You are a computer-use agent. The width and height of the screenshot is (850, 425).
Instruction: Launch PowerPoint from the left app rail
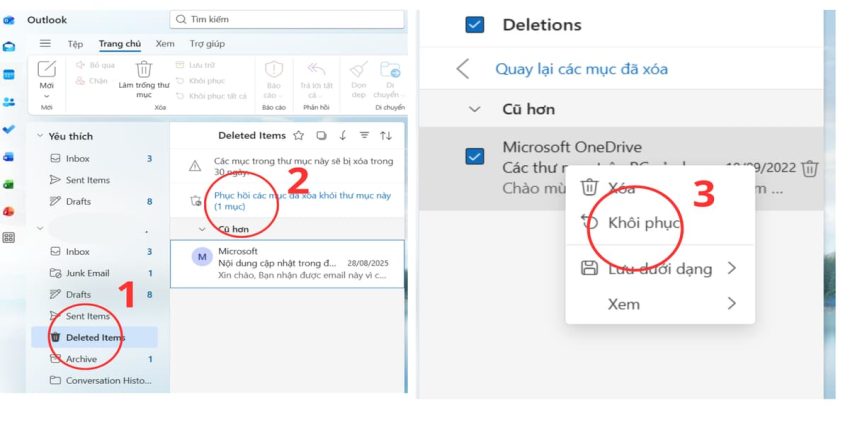click(9, 211)
